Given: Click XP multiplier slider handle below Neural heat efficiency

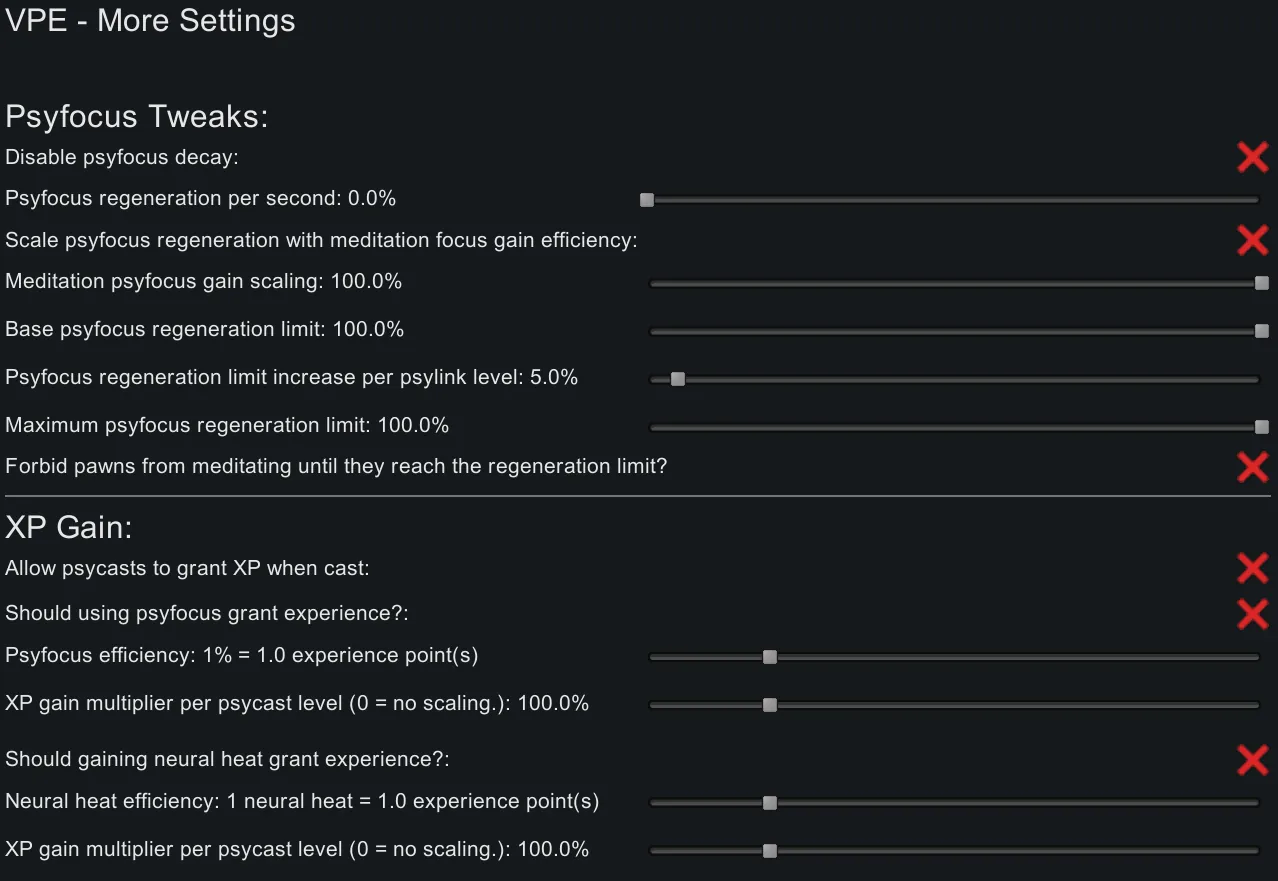Looking at the screenshot, I should [x=770, y=851].
